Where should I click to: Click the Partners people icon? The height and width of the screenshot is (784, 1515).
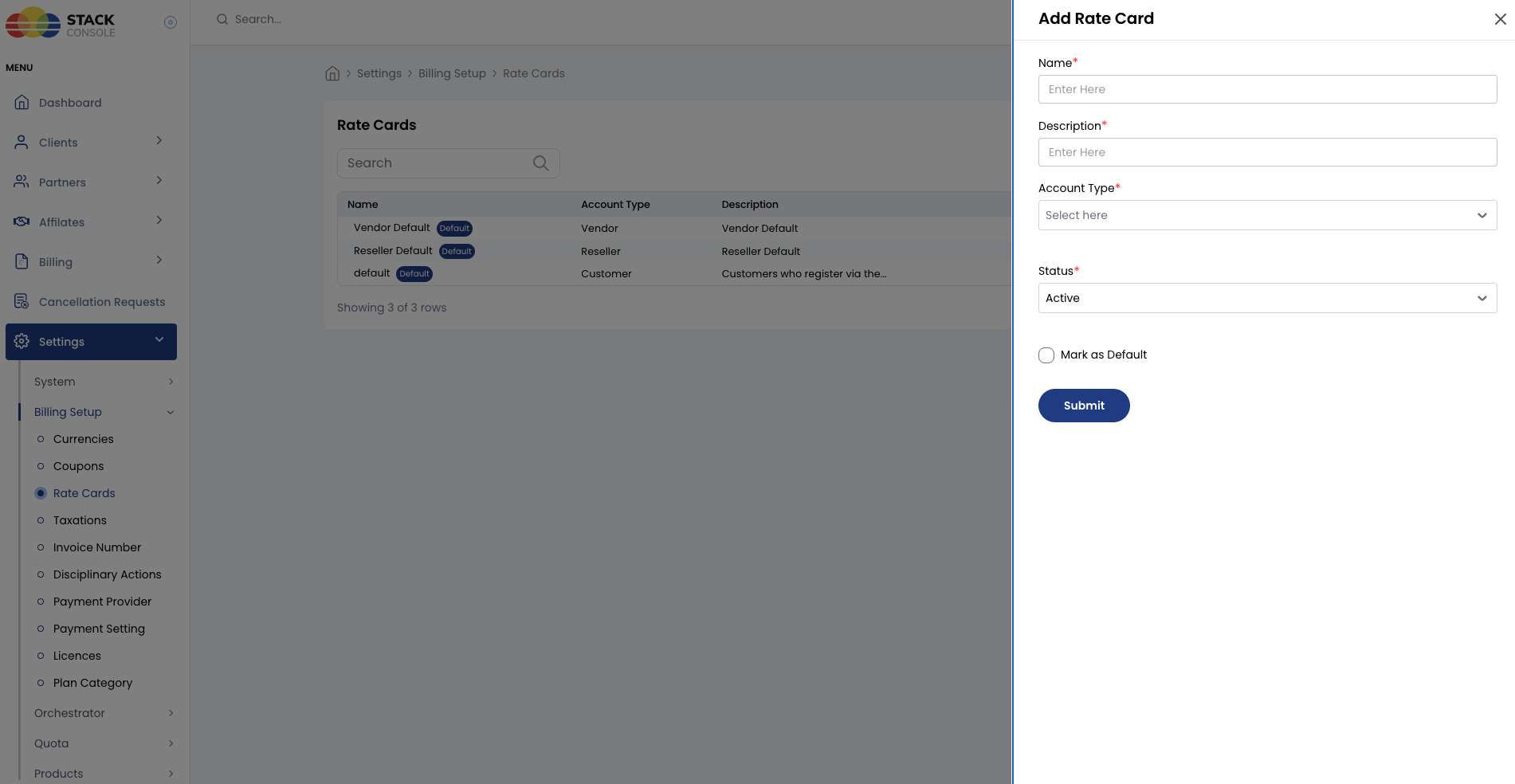click(22, 182)
